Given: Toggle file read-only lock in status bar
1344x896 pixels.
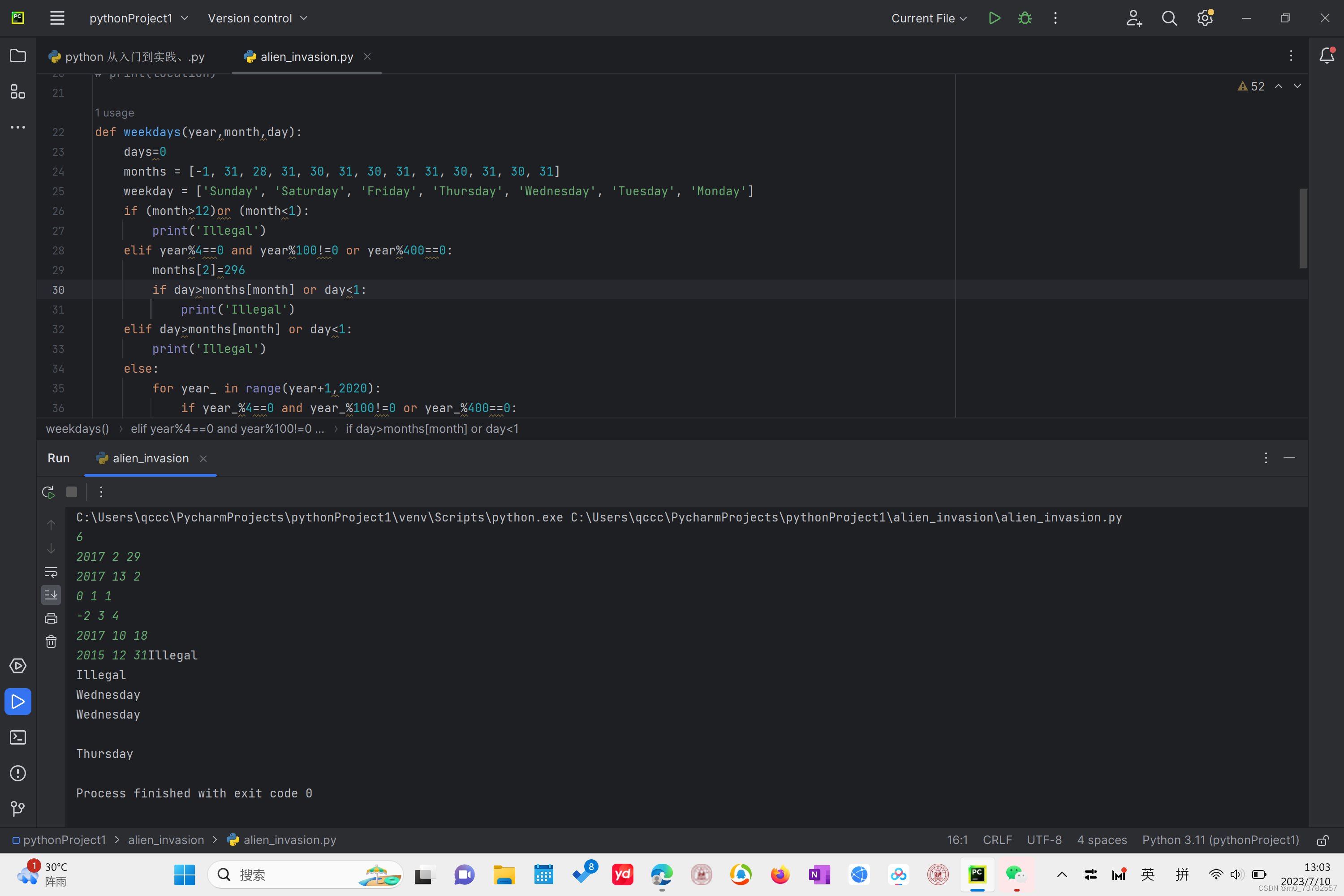Looking at the screenshot, I should point(1322,840).
